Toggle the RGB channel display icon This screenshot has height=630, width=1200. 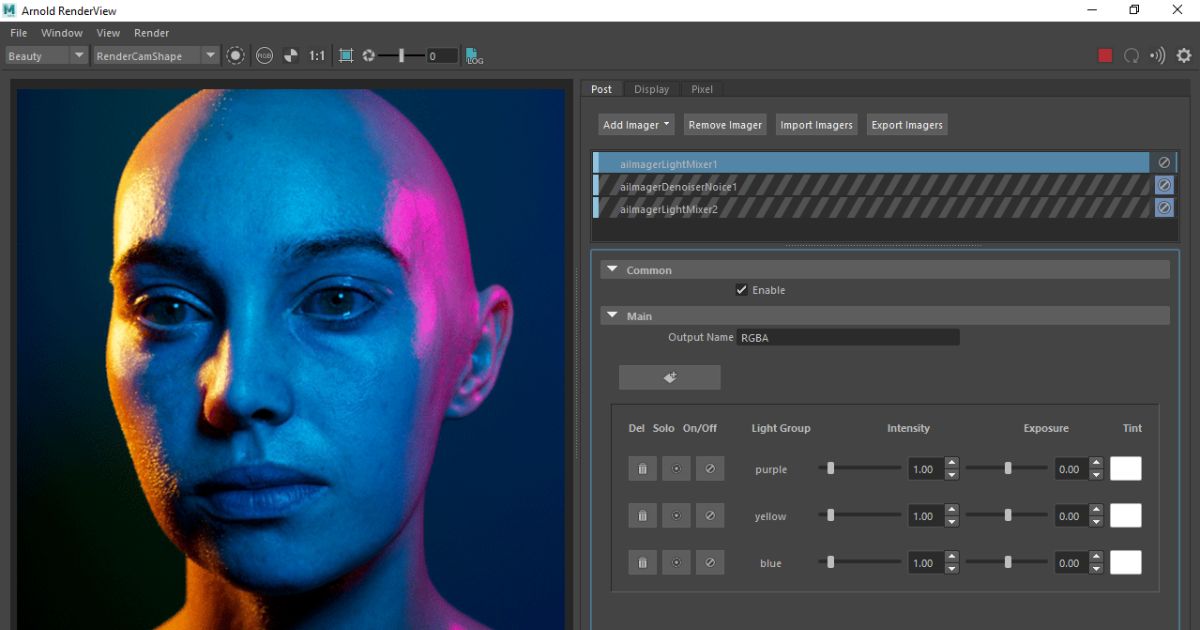click(x=264, y=56)
